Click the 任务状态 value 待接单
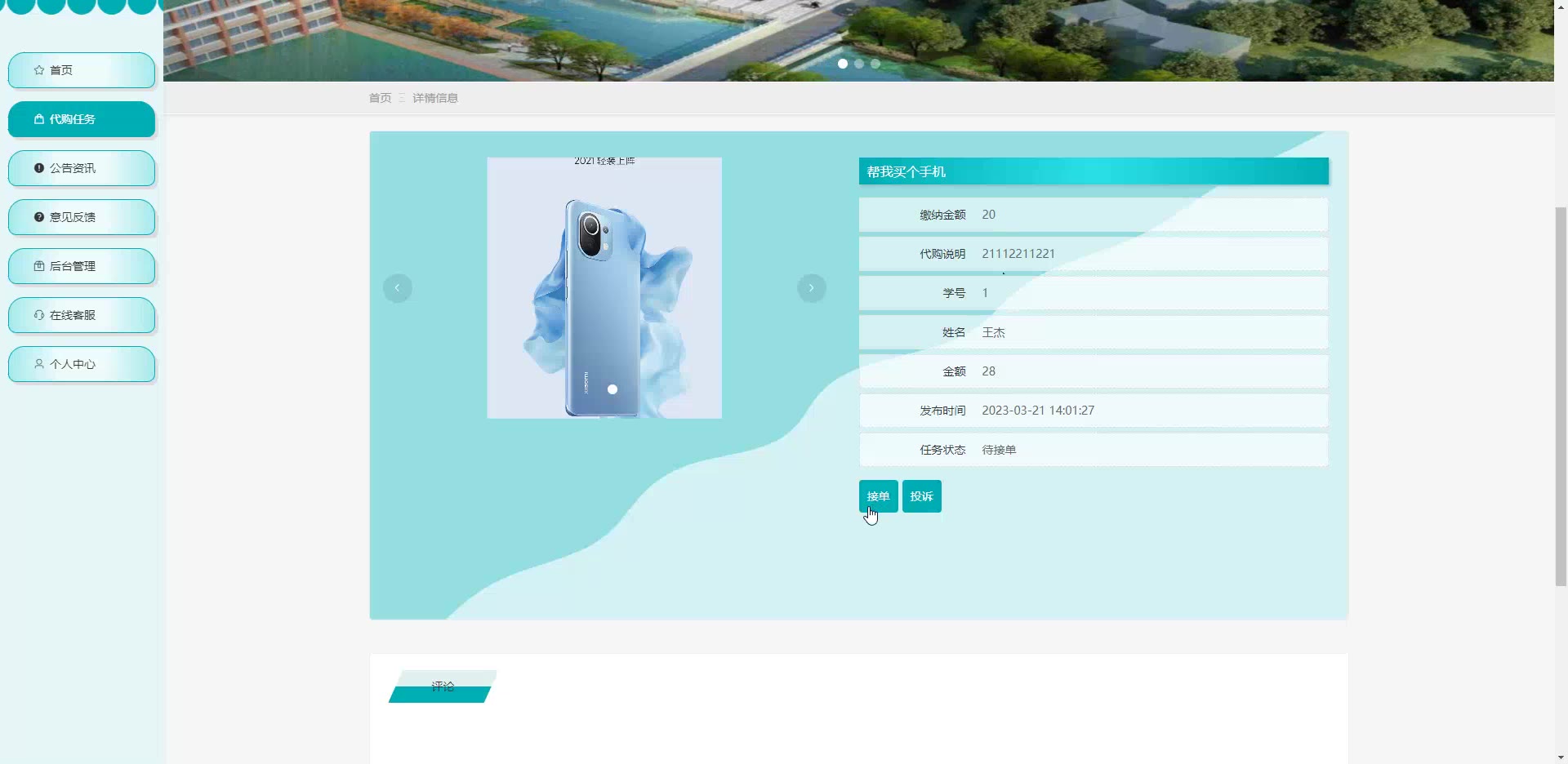Viewport: 1568px width, 764px height. point(999,450)
